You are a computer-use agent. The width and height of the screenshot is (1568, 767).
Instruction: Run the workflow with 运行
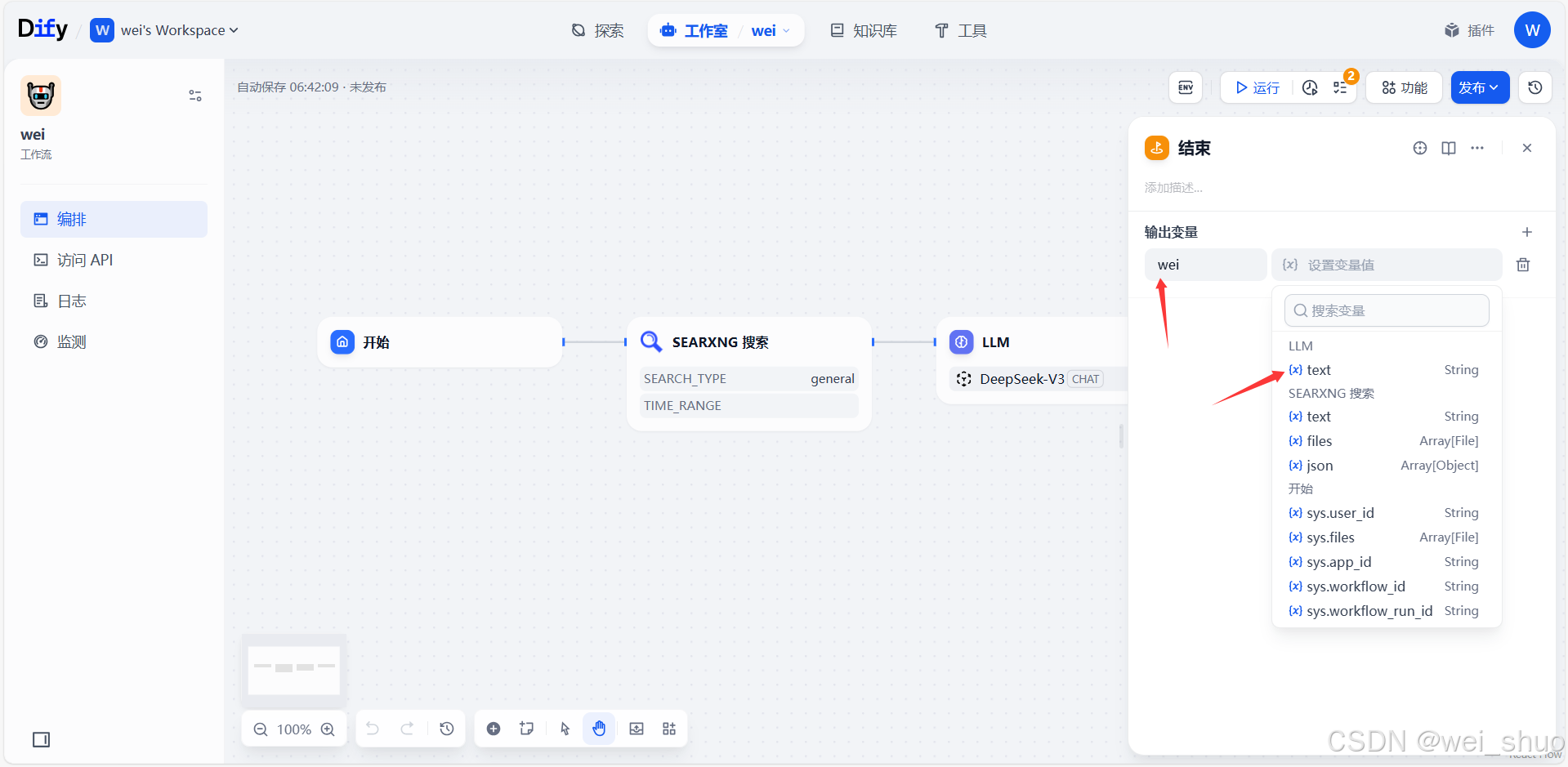tap(1258, 87)
